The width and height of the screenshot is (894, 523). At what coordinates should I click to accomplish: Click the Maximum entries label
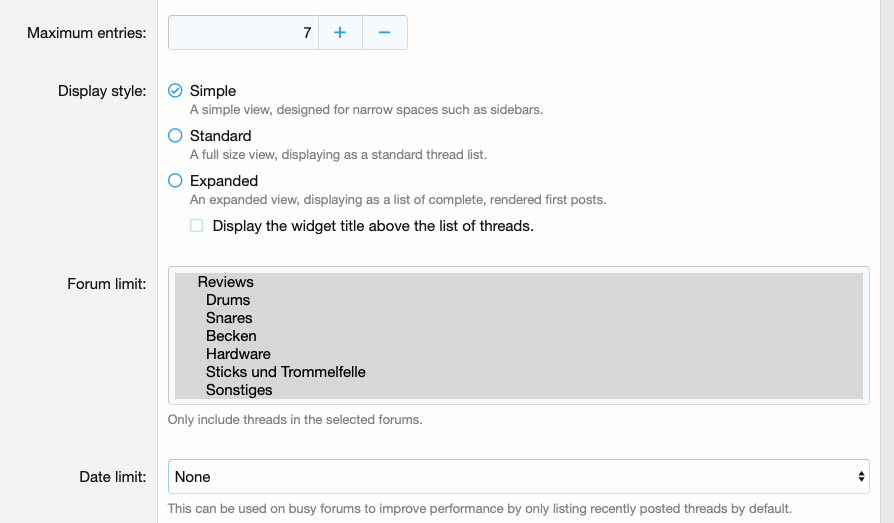[87, 33]
